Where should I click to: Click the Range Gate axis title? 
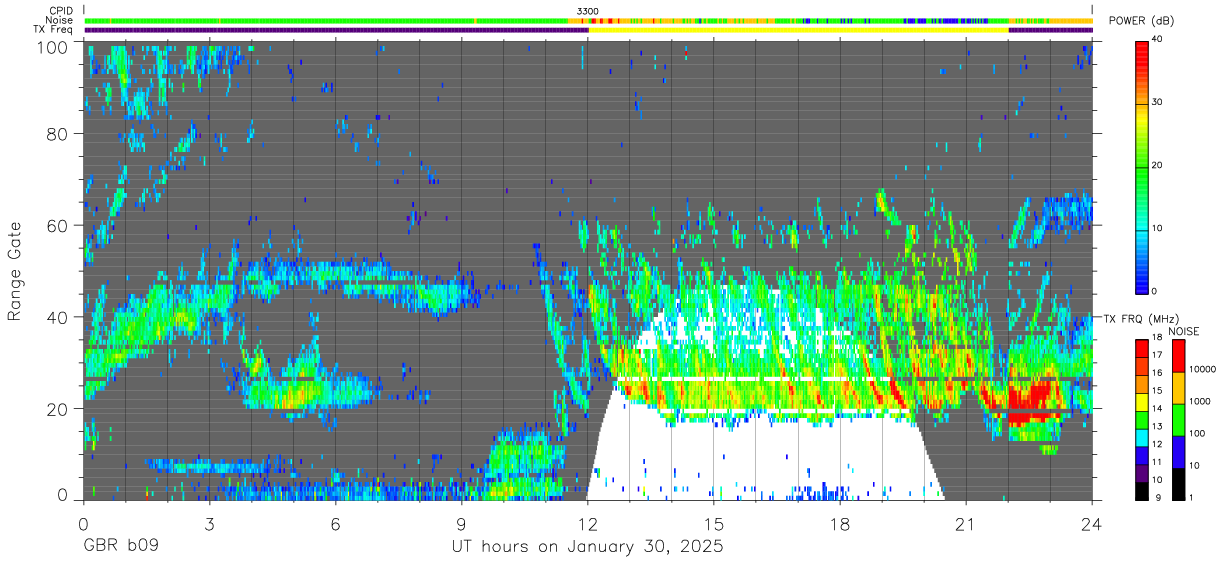pos(15,272)
